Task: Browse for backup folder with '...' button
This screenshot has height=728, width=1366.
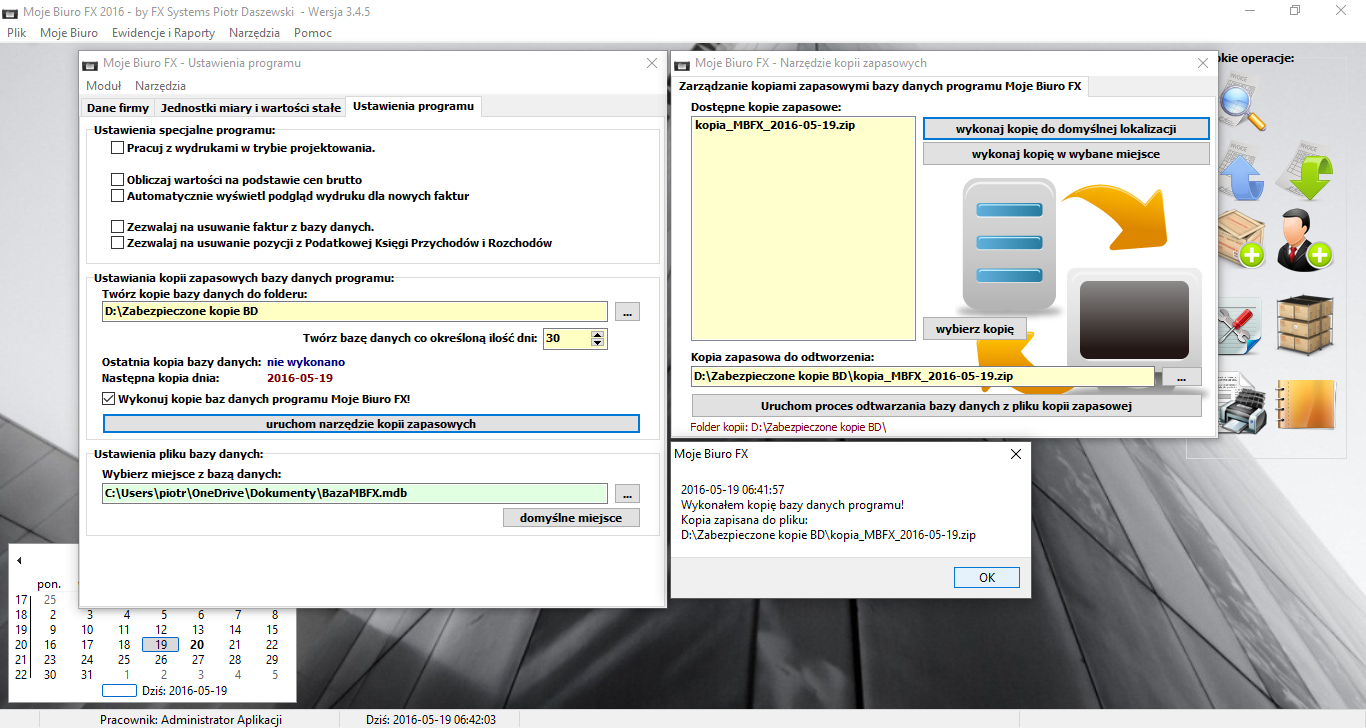Action: tap(627, 312)
